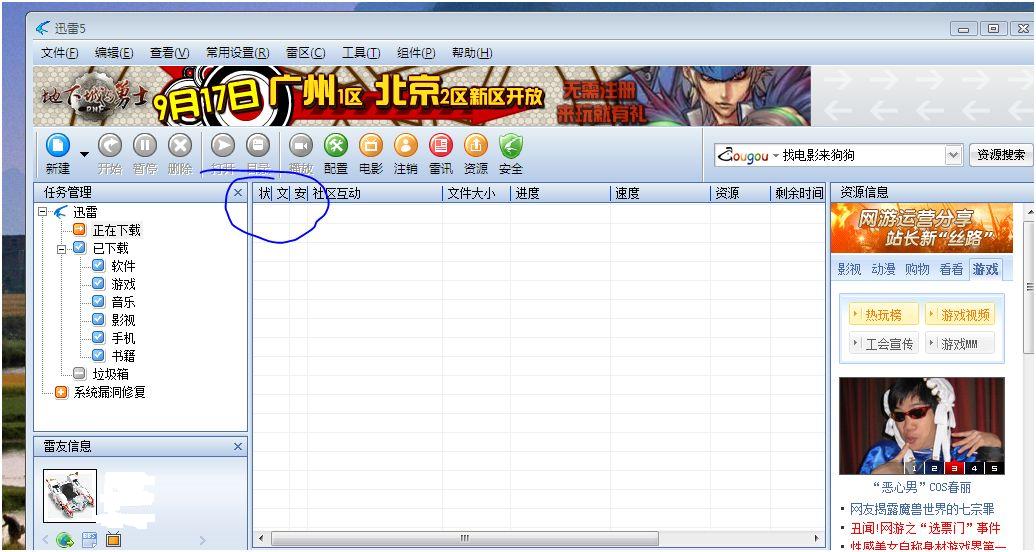This screenshot has width=1036, height=552.
Task: Click the 资源搜索 search button
Action: coord(1001,155)
